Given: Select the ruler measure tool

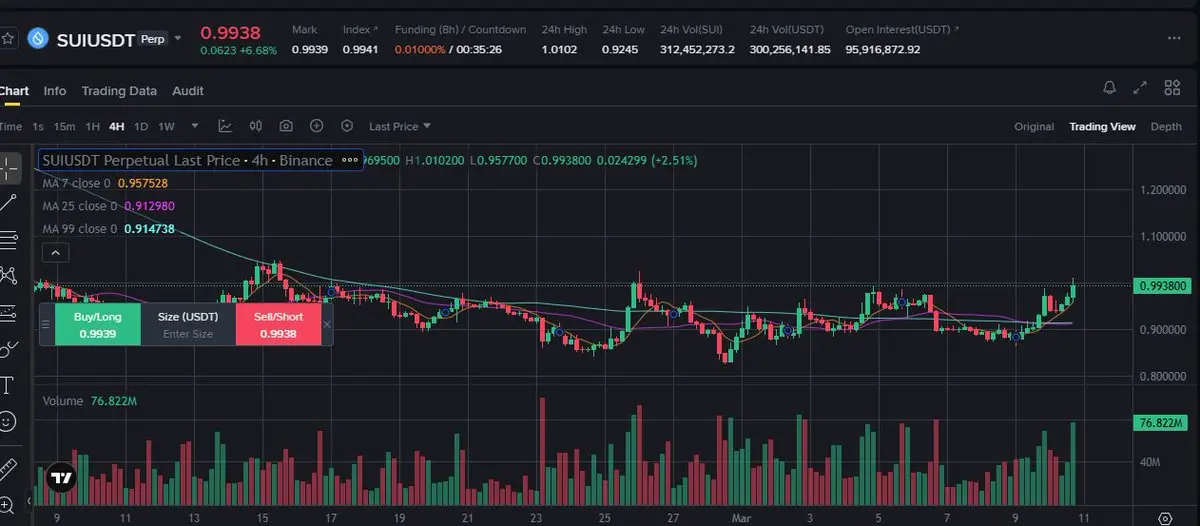Looking at the screenshot, I should [9, 467].
